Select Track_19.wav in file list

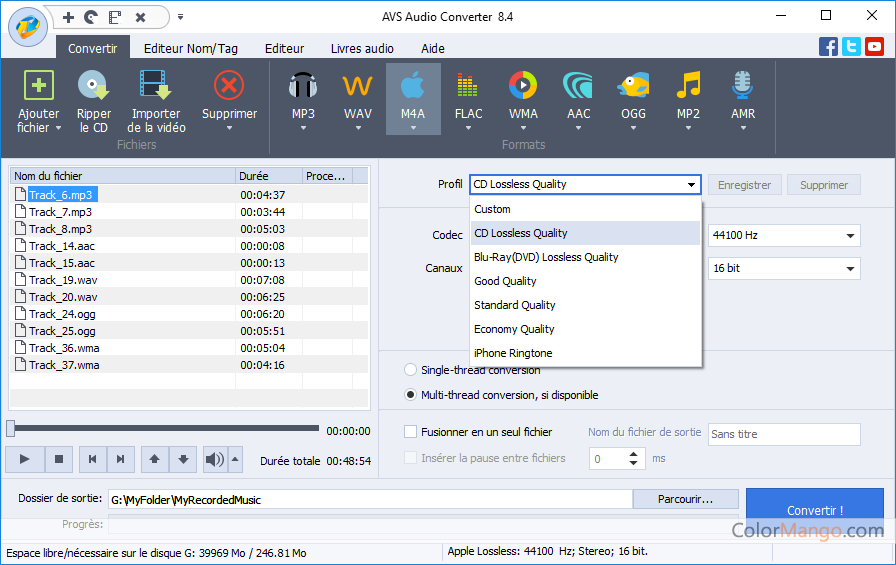pyautogui.click(x=63, y=280)
